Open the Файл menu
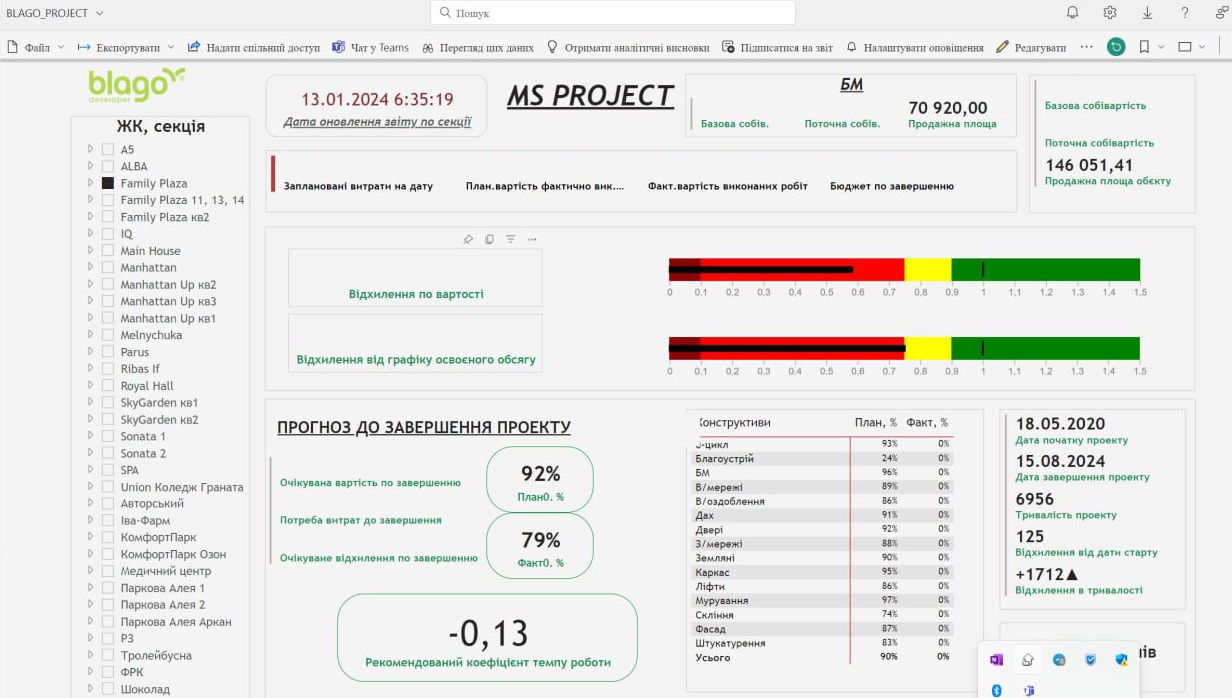Viewport: 1232px width, 698px height. coord(36,47)
